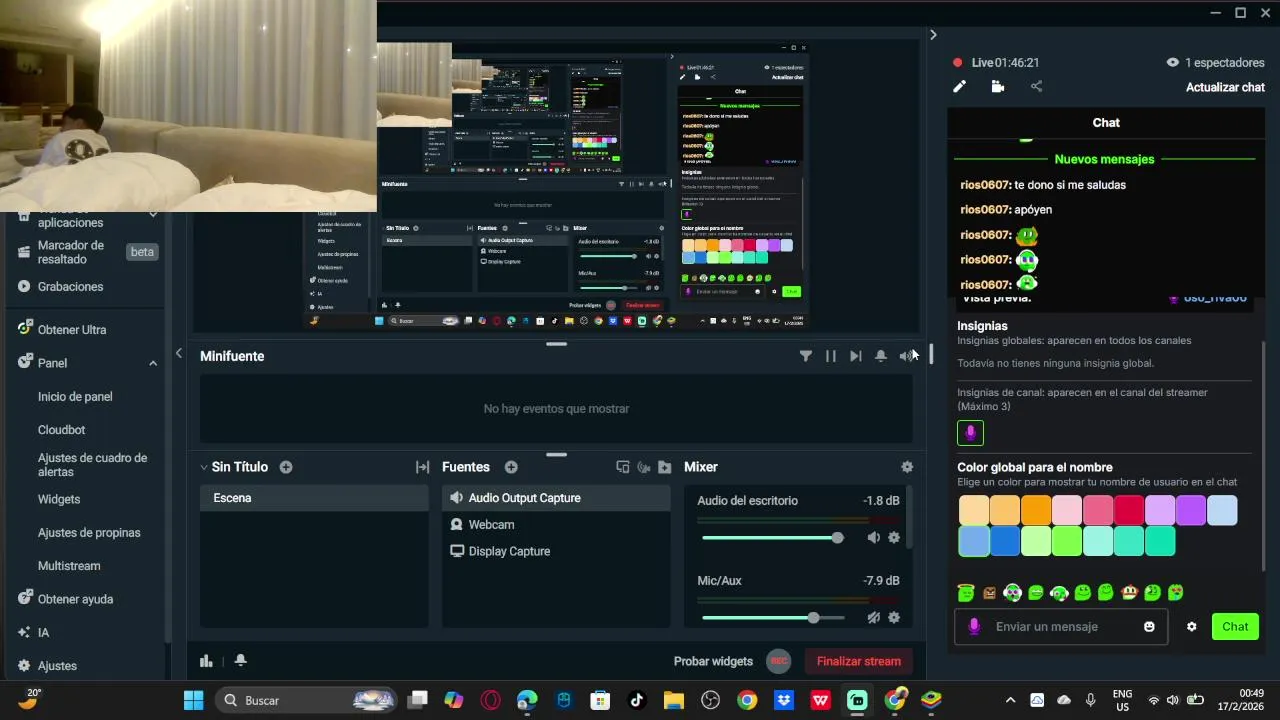
Task: Open Ajustes de cuadro de alertas
Action: pyautogui.click(x=92, y=465)
